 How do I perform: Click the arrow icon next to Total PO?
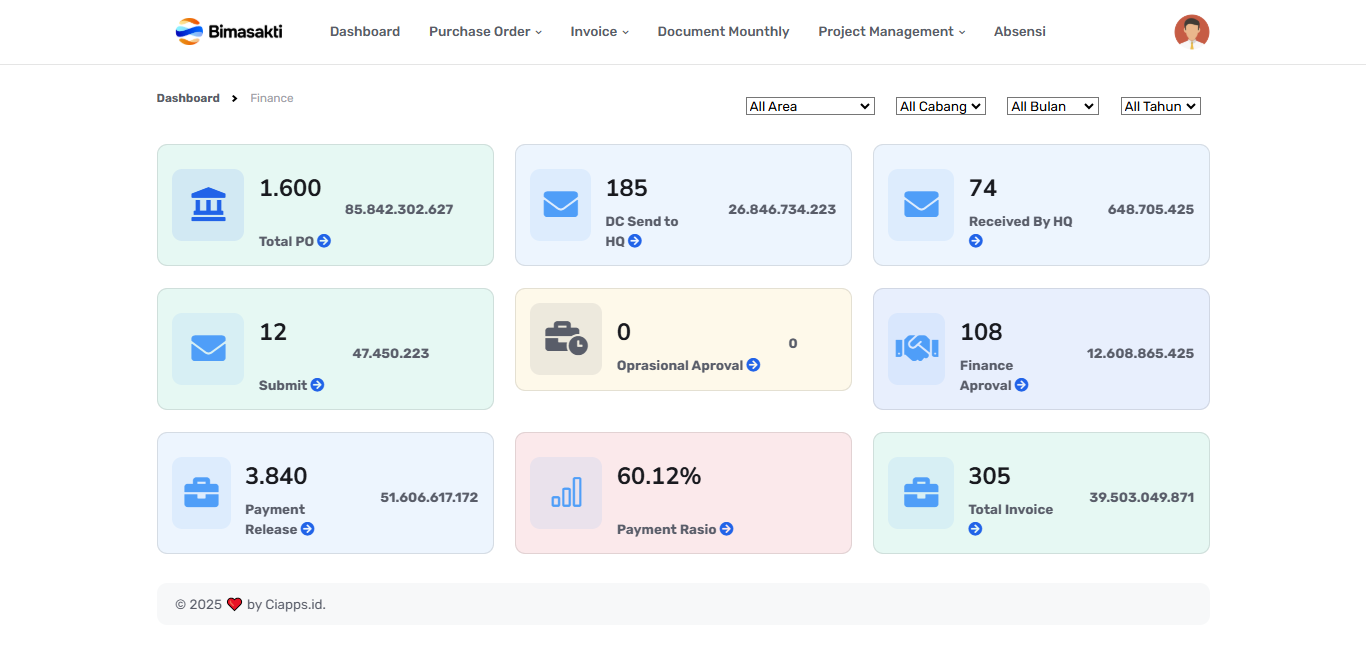(x=324, y=241)
